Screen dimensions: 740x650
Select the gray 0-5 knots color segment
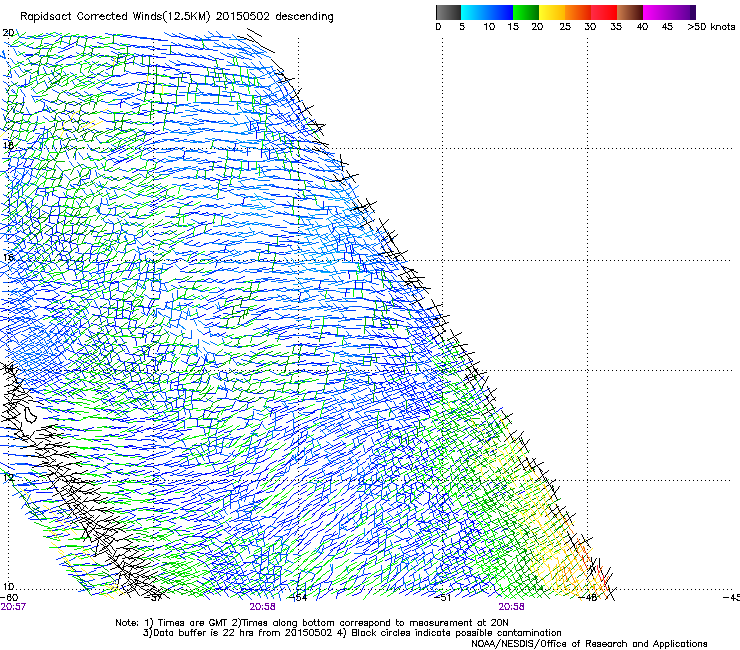[448, 12]
